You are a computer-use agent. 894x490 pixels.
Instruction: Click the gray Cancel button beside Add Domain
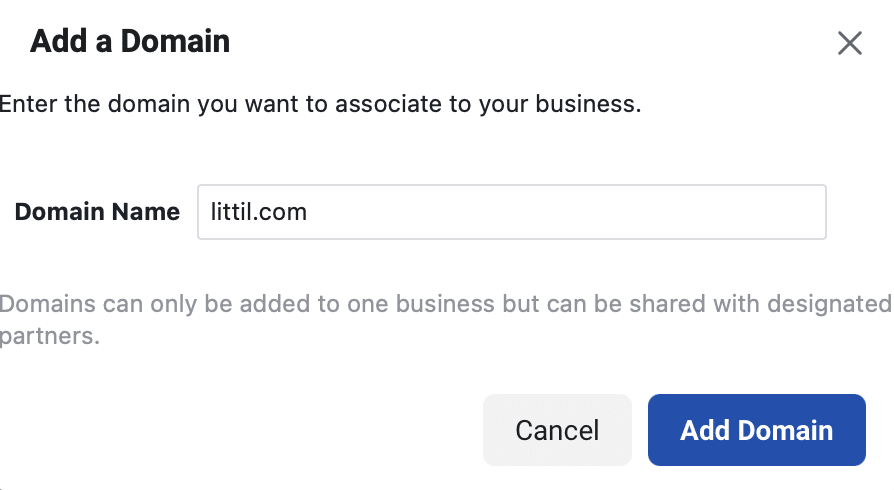(x=557, y=430)
